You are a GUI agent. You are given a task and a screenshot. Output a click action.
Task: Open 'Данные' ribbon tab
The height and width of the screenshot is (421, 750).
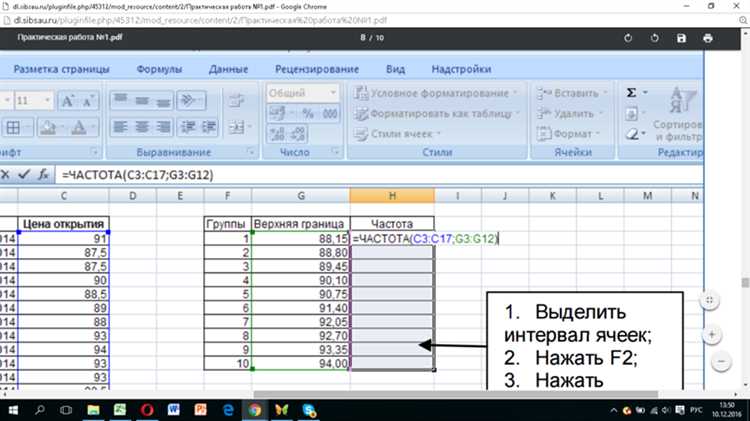click(x=228, y=69)
